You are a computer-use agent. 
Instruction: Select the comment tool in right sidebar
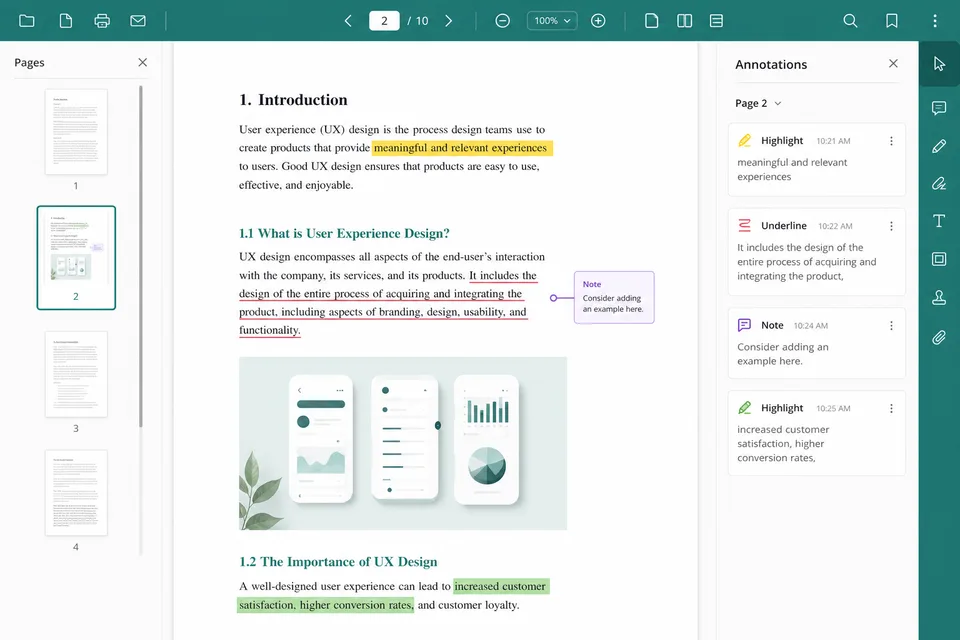pos(939,108)
